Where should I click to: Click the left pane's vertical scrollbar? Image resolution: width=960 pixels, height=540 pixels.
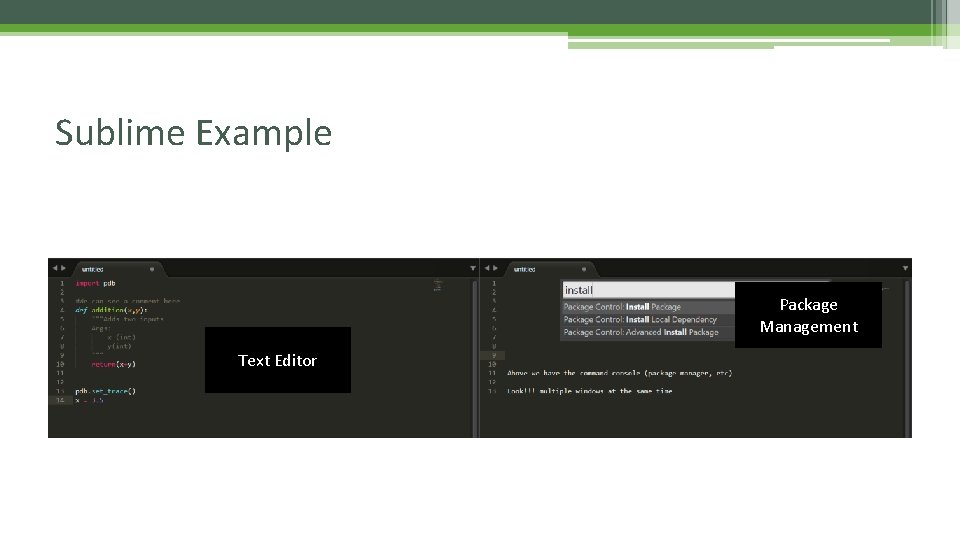click(474, 358)
